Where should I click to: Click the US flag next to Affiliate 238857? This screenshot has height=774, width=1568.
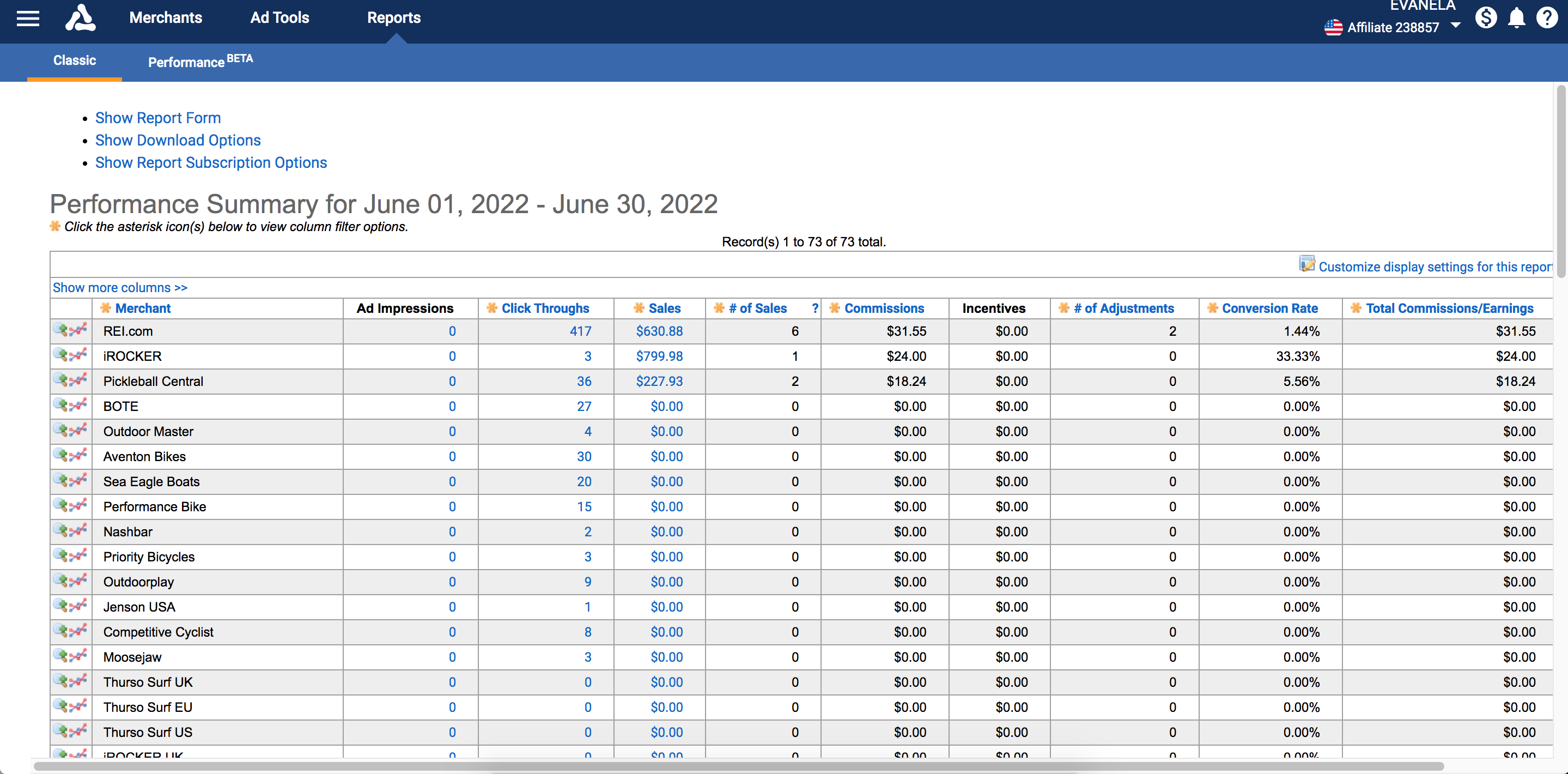coord(1333,27)
